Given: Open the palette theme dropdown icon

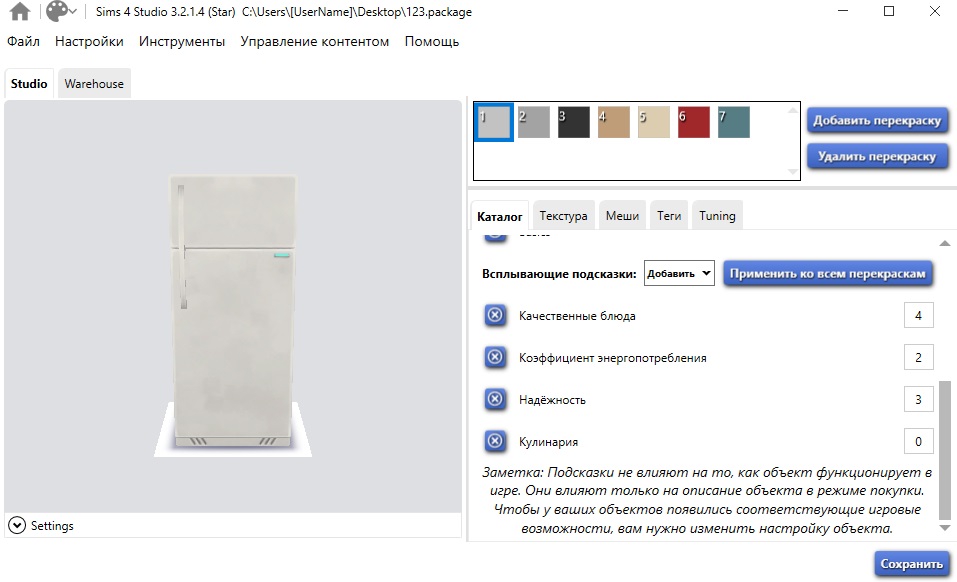Looking at the screenshot, I should pyautogui.click(x=61, y=11).
